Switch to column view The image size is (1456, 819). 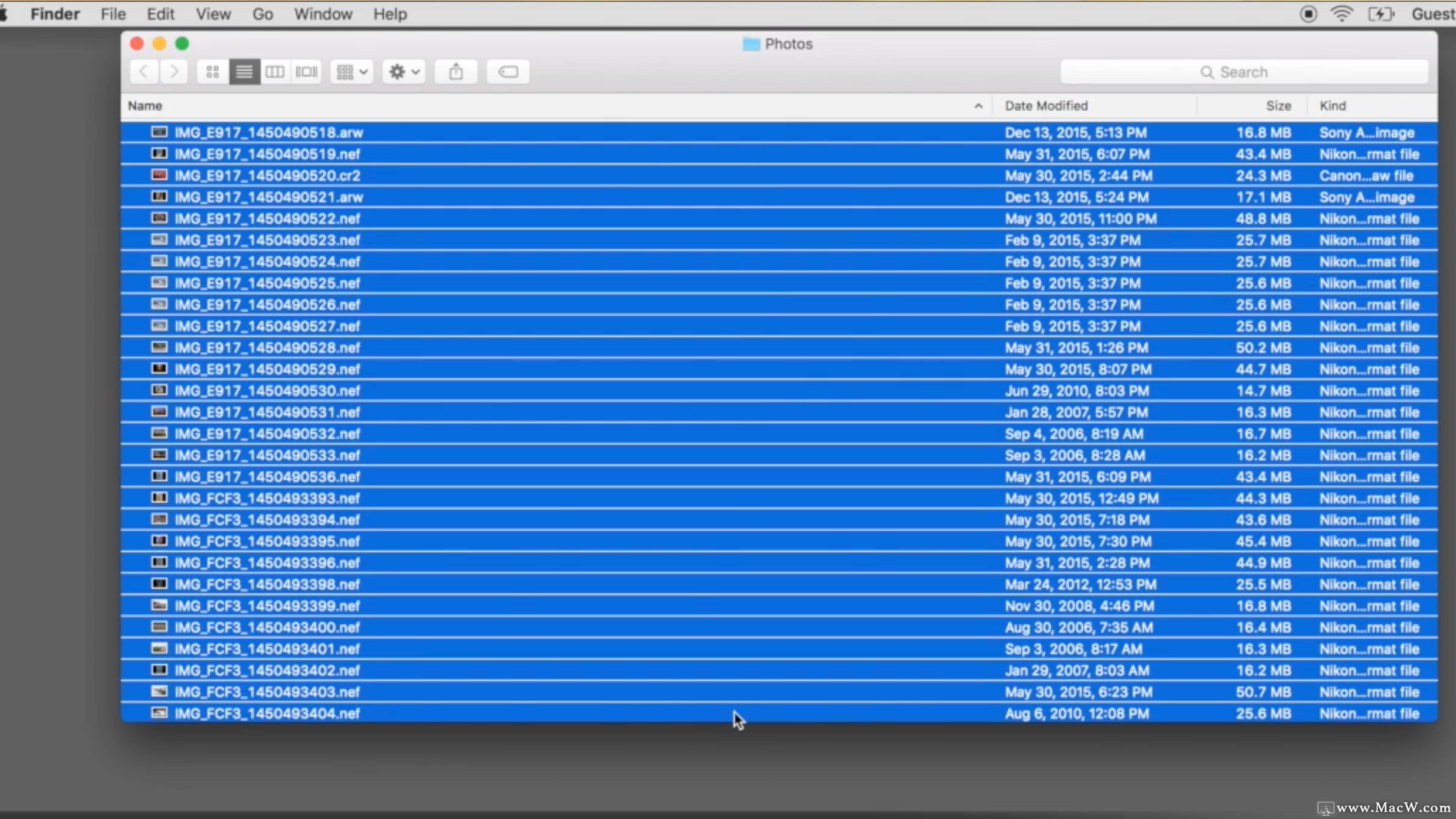(x=275, y=72)
